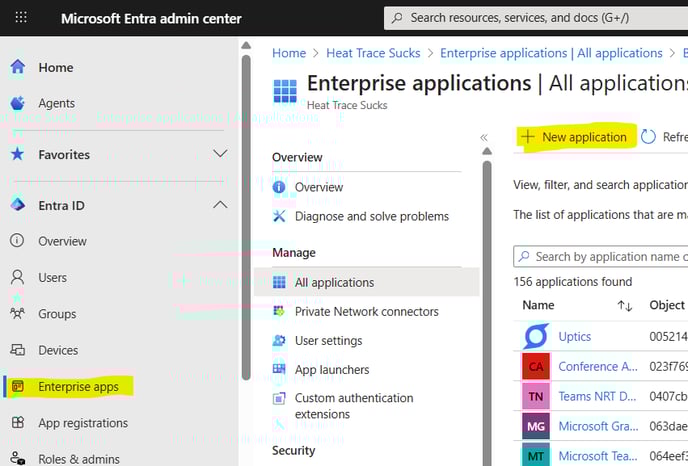Open the Groups icon in the sidebar

(17, 314)
